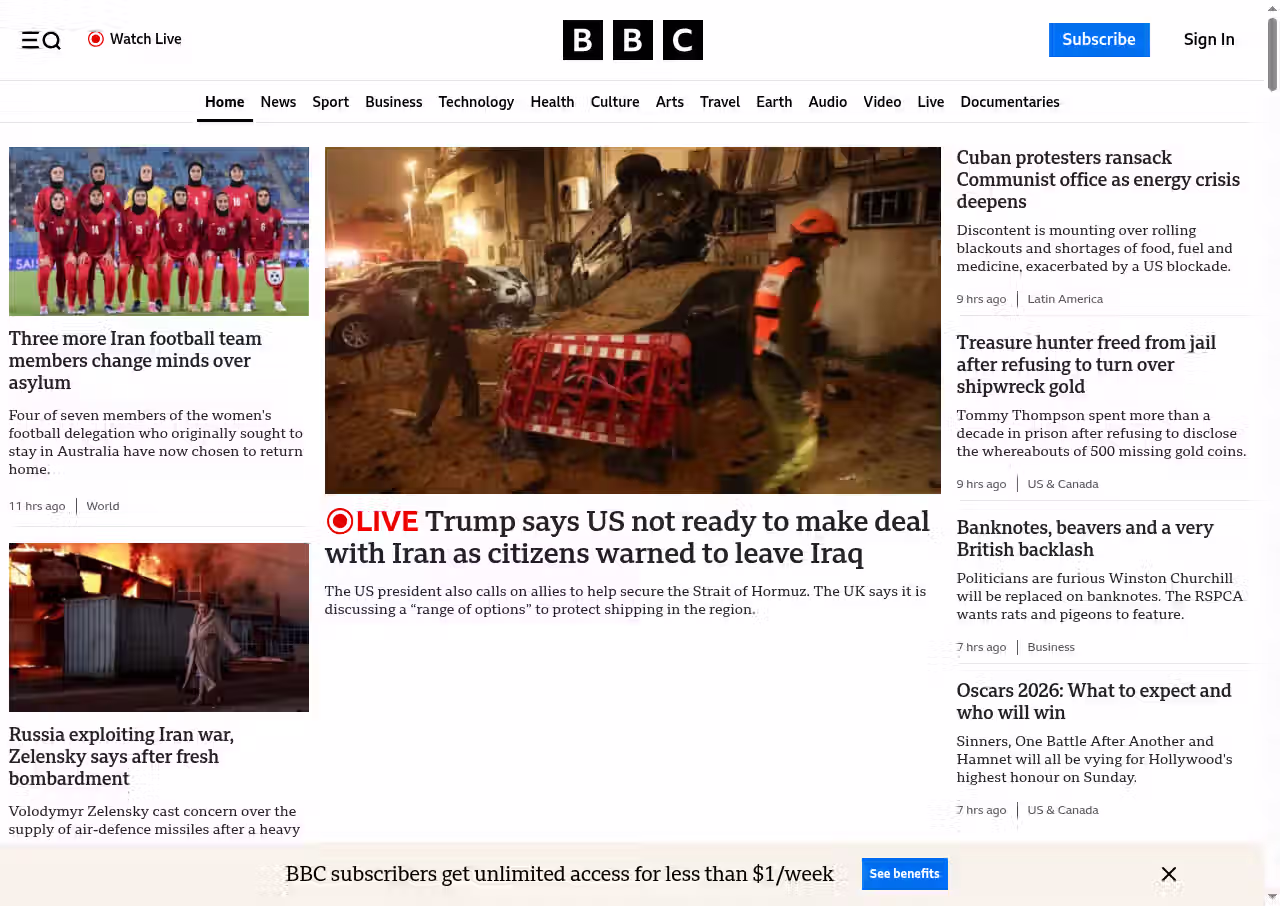Click the Subscribe button
The width and height of the screenshot is (1280, 906).
coord(1098,40)
